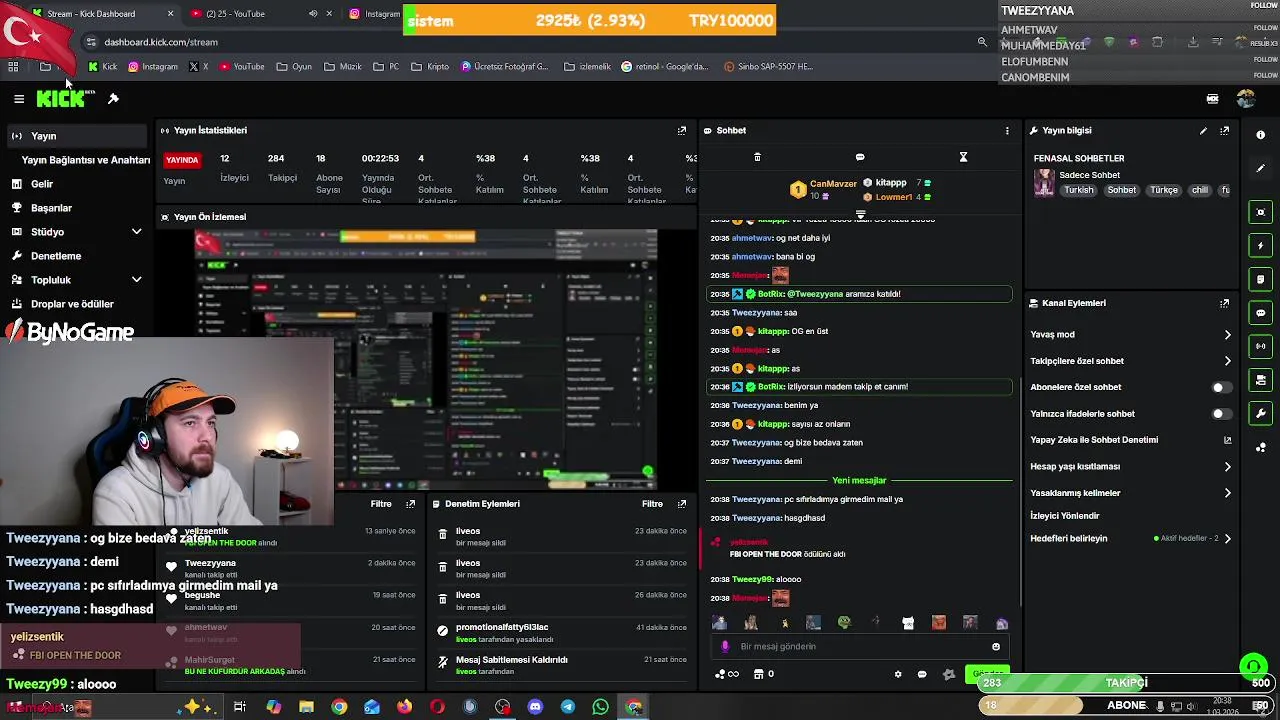This screenshot has height=720, width=1280.
Task: Open the Kripto bookmarks folder
Action: point(430,67)
